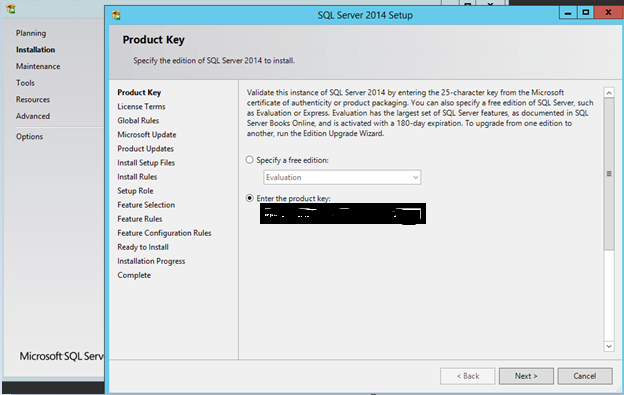The width and height of the screenshot is (624, 395).
Task: Open the Evaluation edition dropdown
Action: pos(342,177)
